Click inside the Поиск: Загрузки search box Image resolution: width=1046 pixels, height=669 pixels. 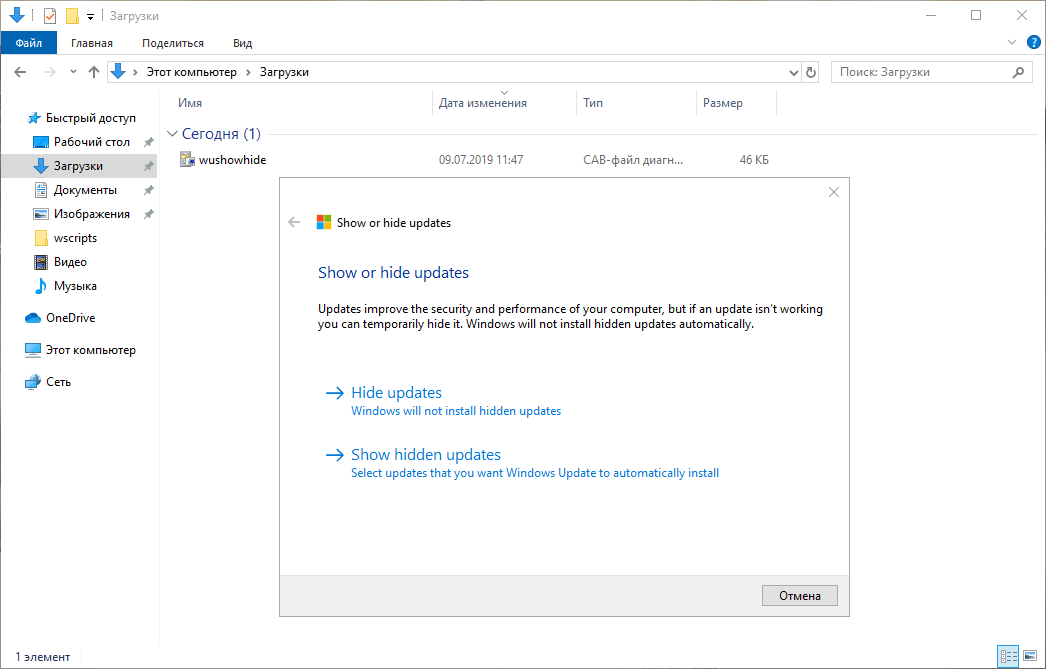click(920, 71)
